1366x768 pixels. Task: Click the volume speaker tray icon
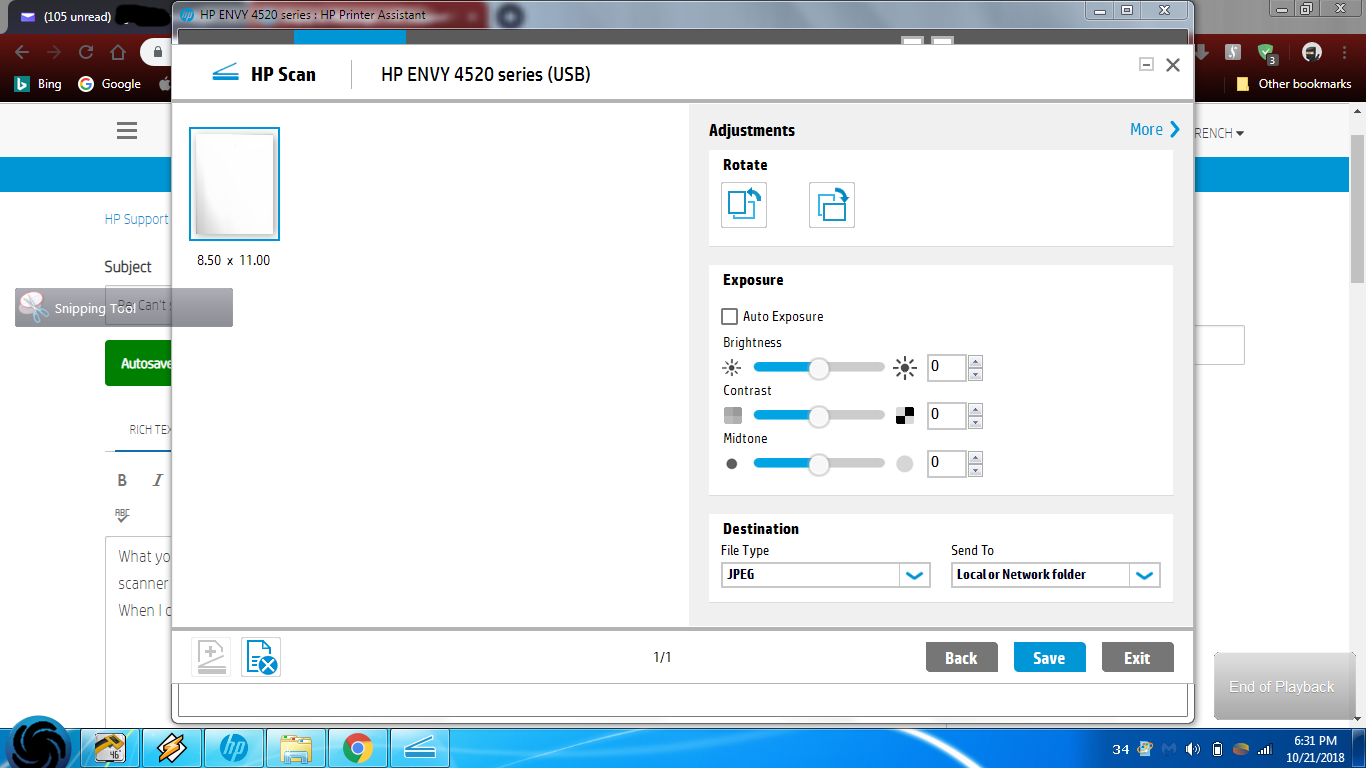[1193, 748]
